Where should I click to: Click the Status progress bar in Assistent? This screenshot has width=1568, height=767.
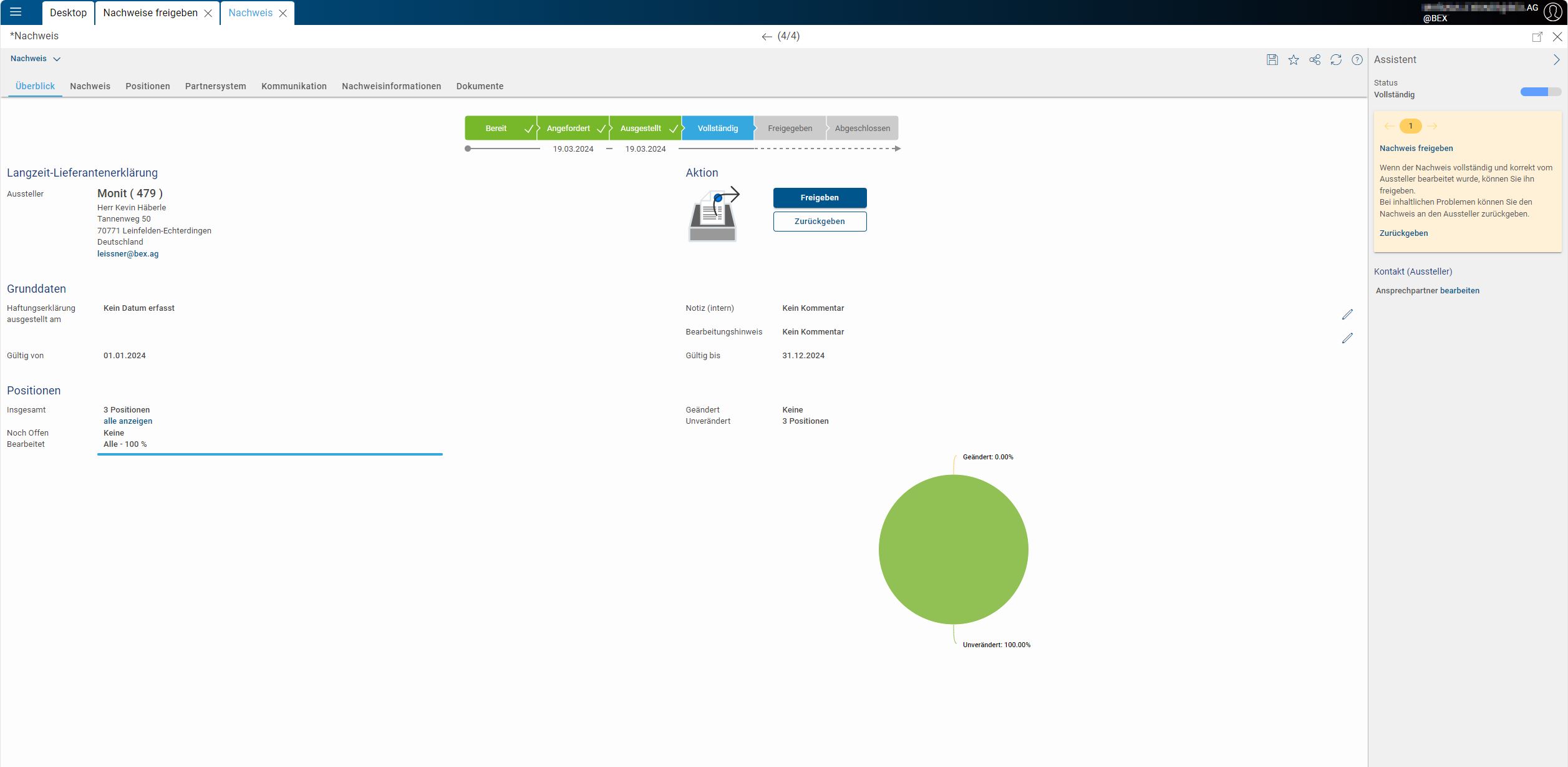(x=1540, y=92)
